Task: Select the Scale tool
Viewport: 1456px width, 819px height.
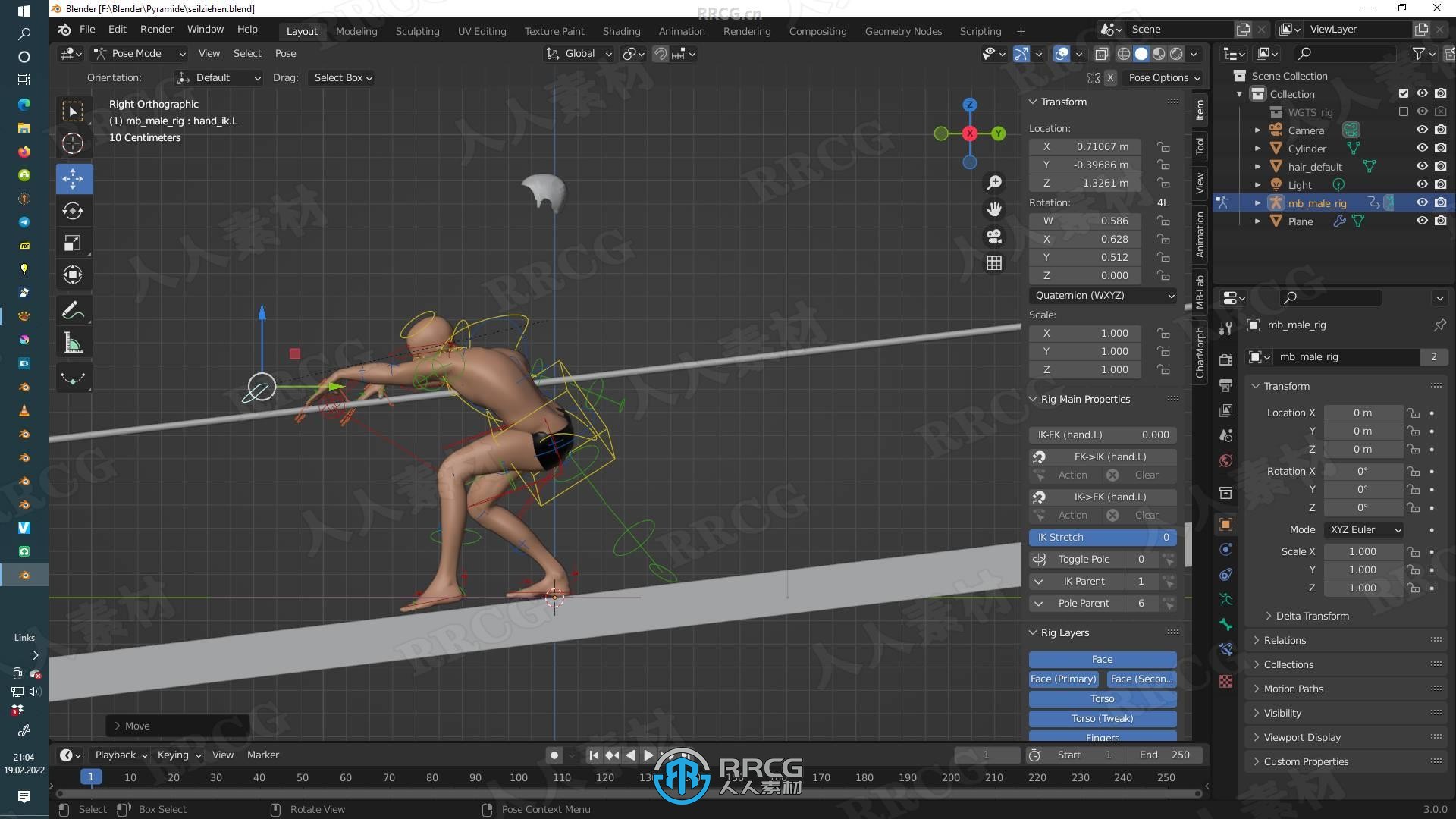Action: (73, 243)
